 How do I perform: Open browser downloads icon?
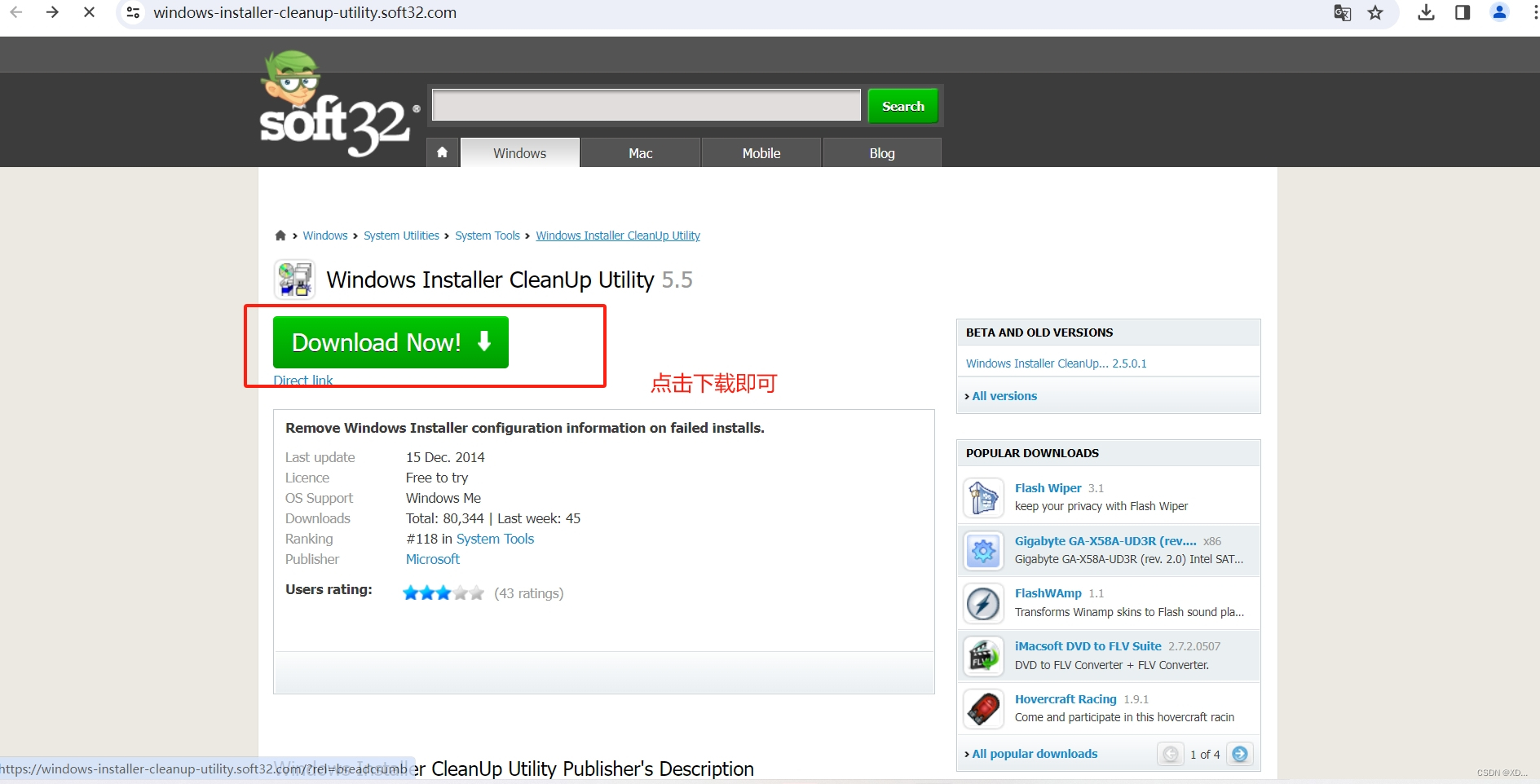coord(1426,12)
